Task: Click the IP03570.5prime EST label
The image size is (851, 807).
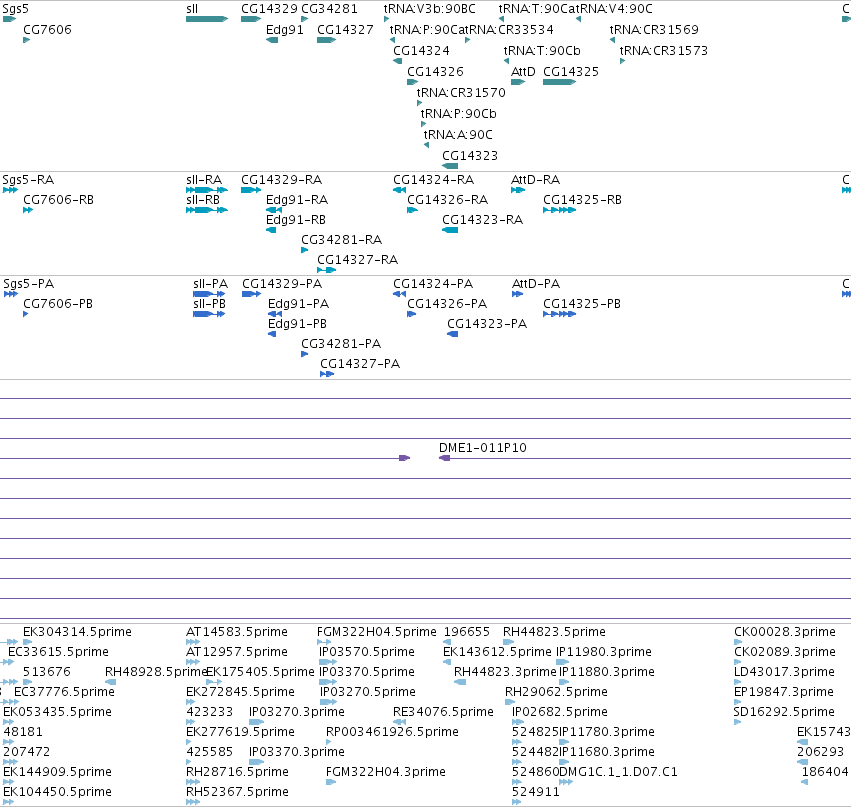Action: click(367, 652)
